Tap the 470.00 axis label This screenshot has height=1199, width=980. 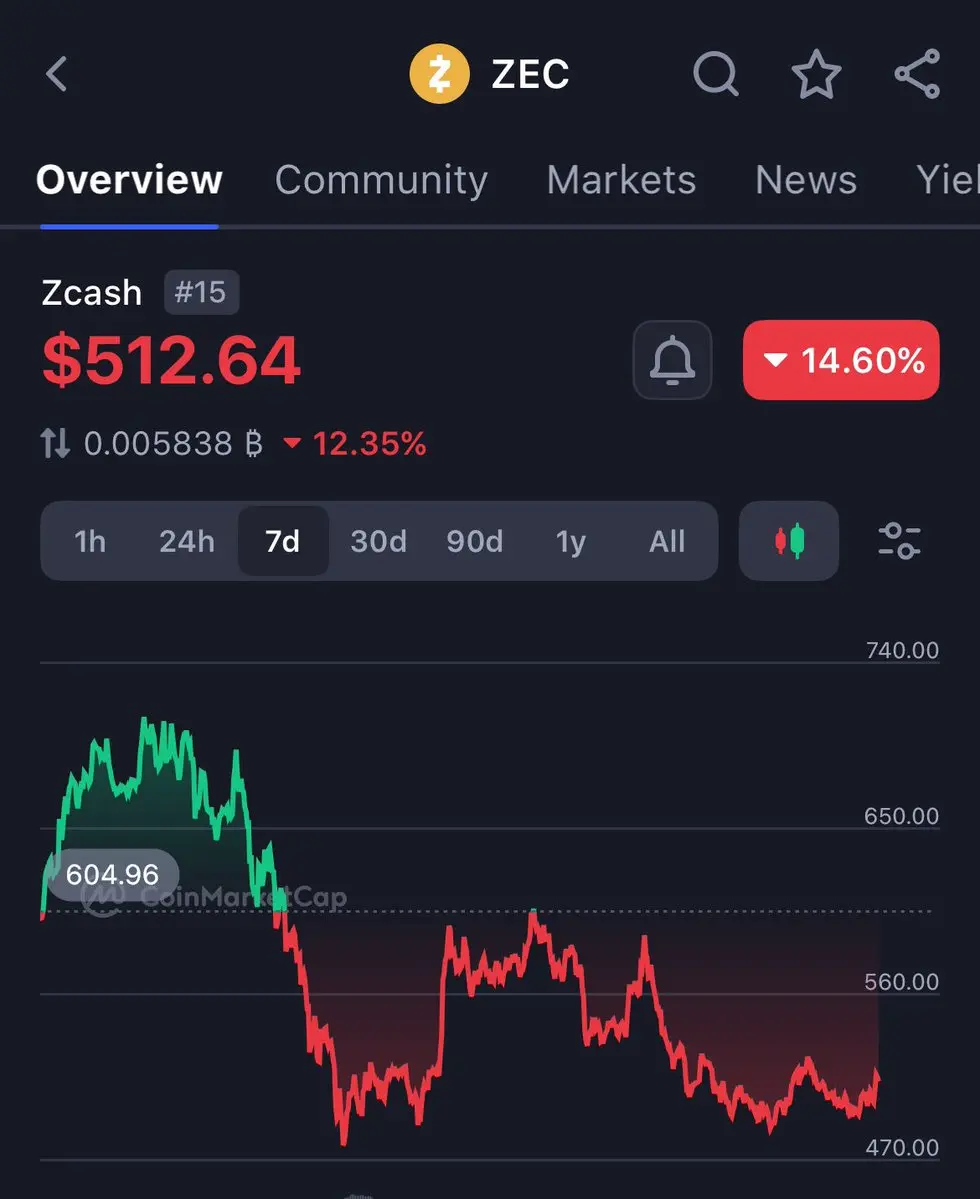[x=902, y=1148]
